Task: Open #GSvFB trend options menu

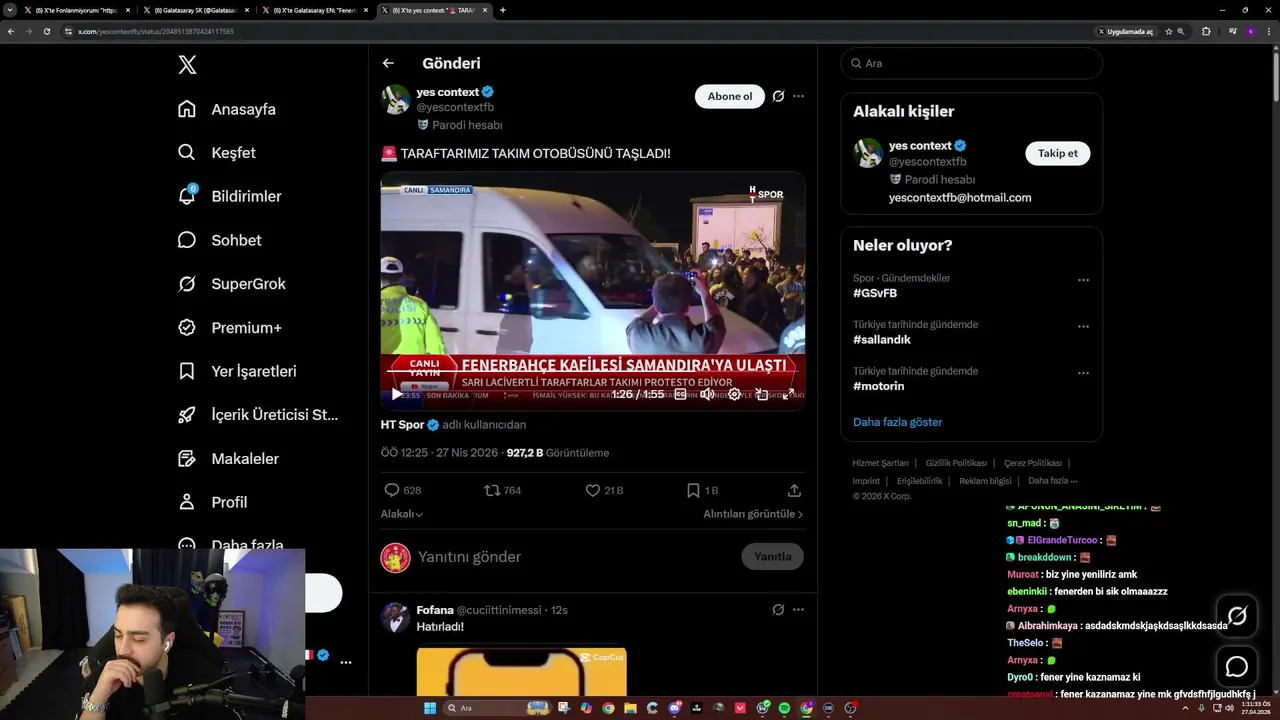Action: tap(1083, 280)
